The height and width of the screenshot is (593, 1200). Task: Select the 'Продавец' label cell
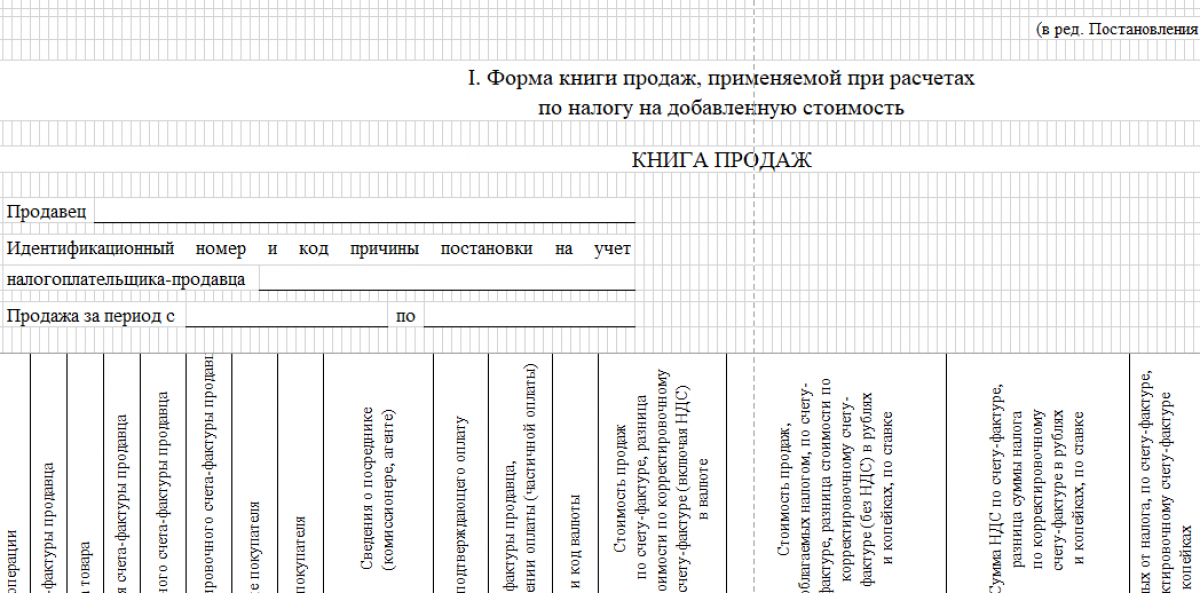[x=47, y=212]
